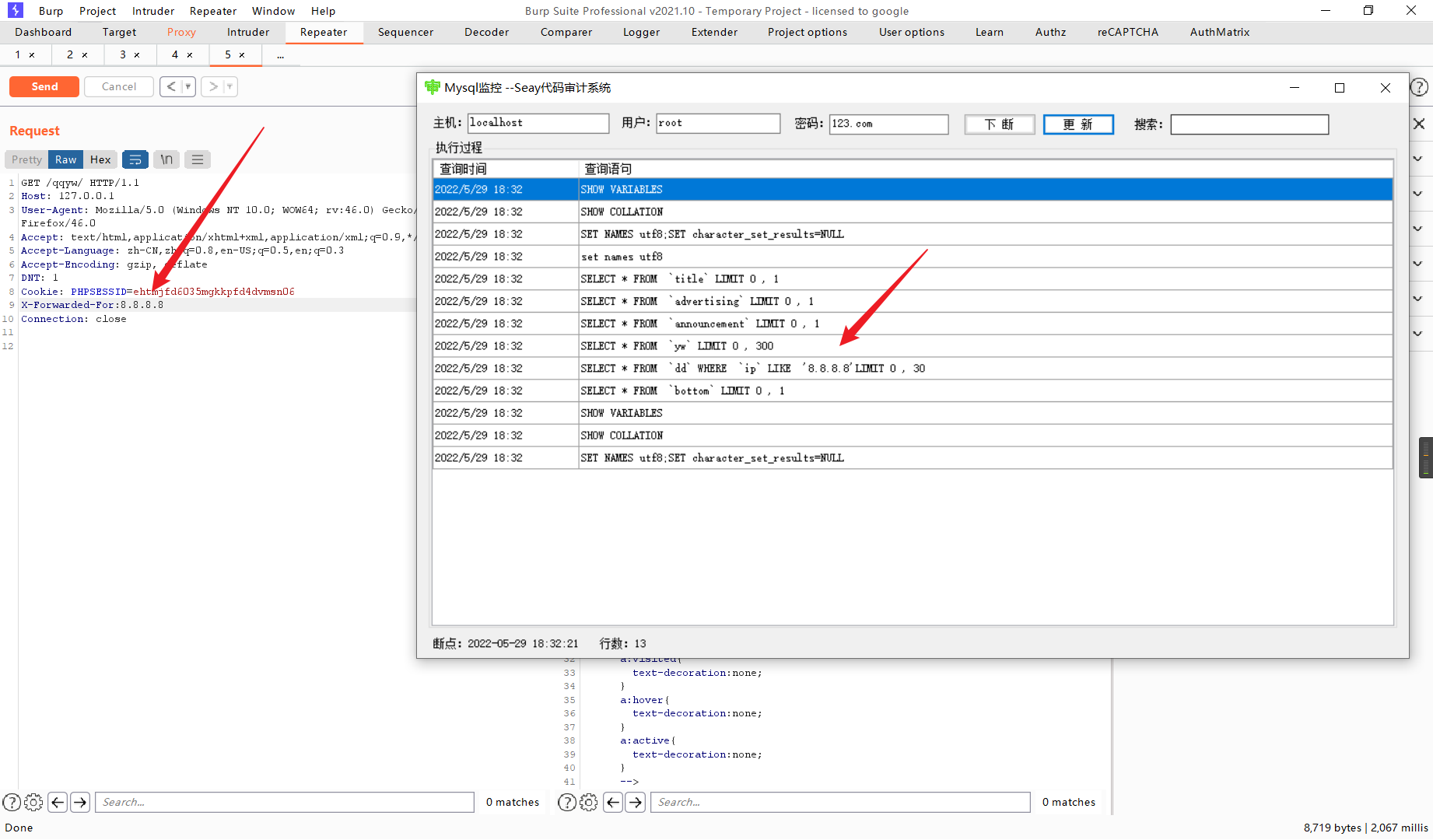This screenshot has width=1433, height=840.
Task: Open the Project menu
Action: (98, 11)
